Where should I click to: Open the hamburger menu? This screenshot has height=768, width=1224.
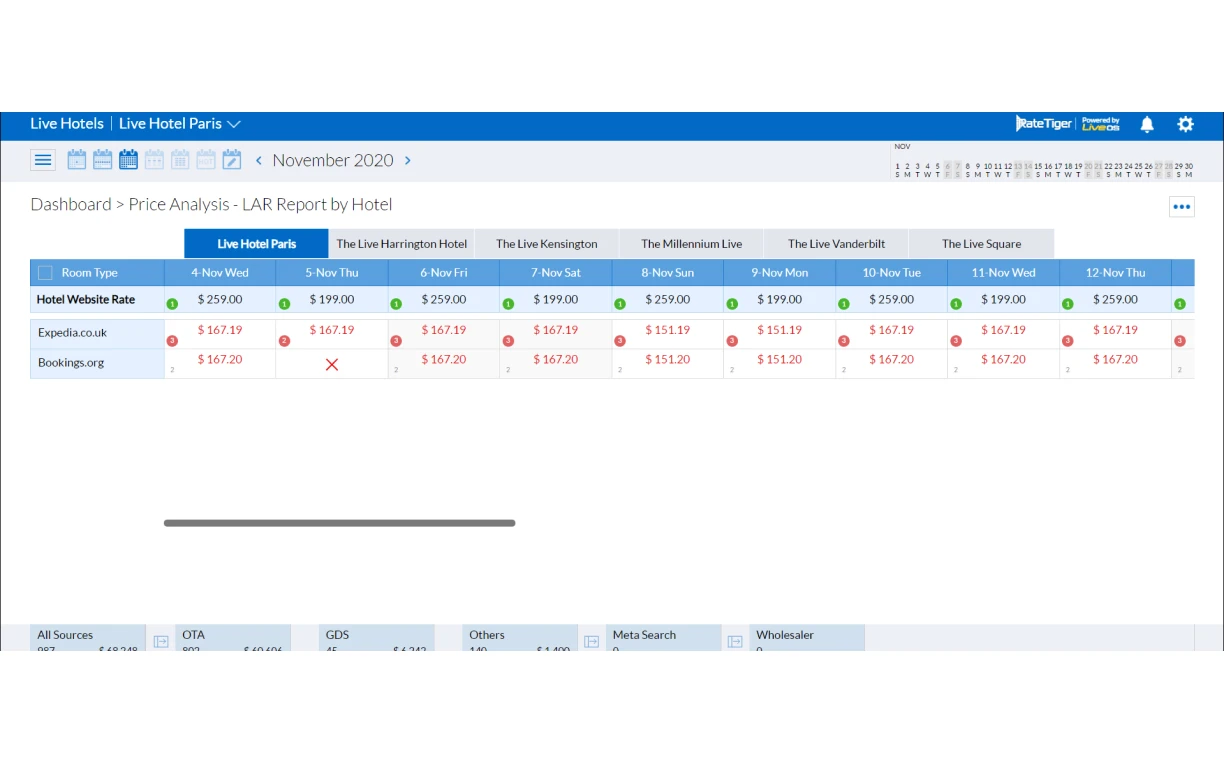coord(43,160)
